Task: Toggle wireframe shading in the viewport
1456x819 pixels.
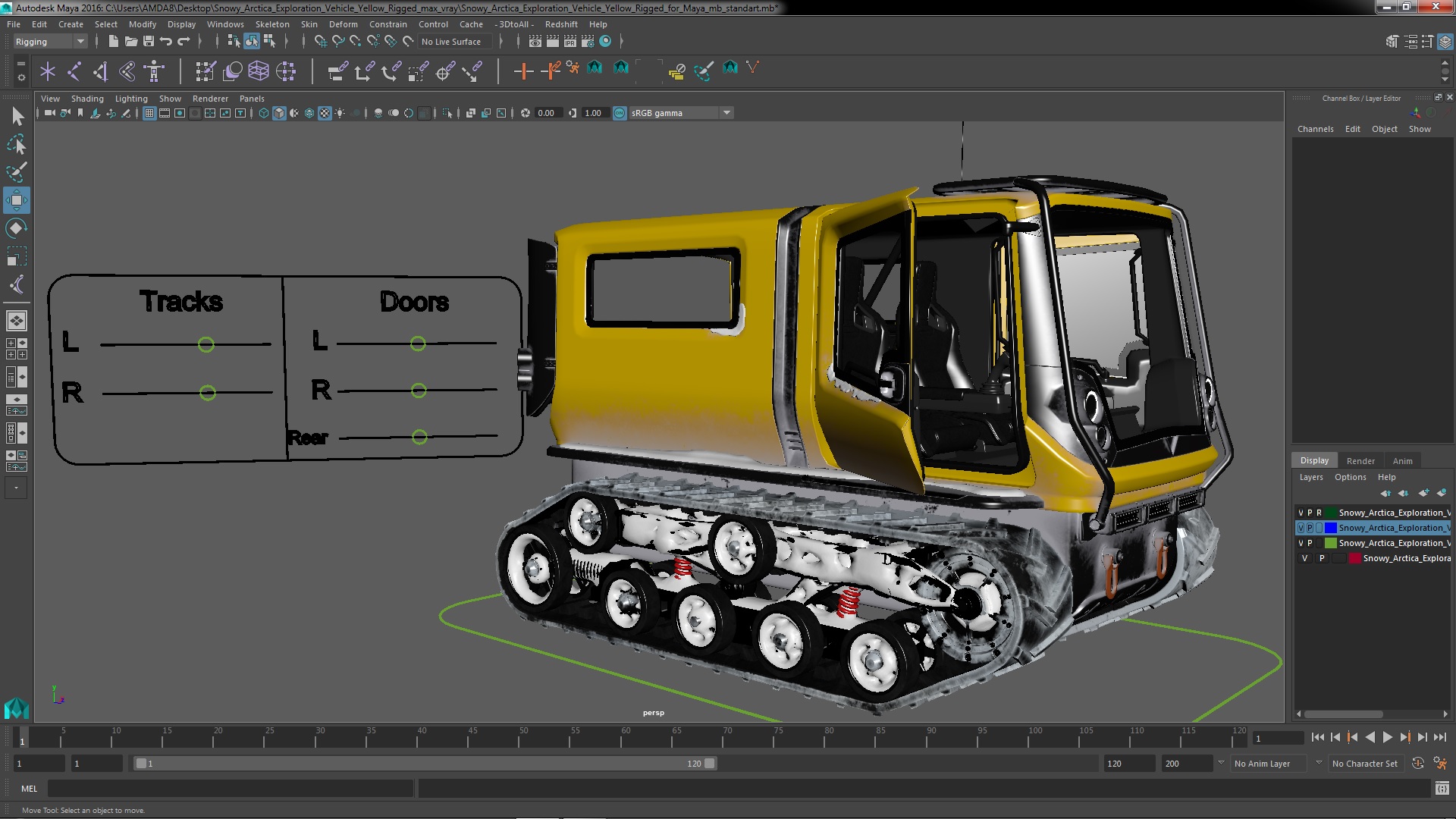Action: pyautogui.click(x=264, y=113)
